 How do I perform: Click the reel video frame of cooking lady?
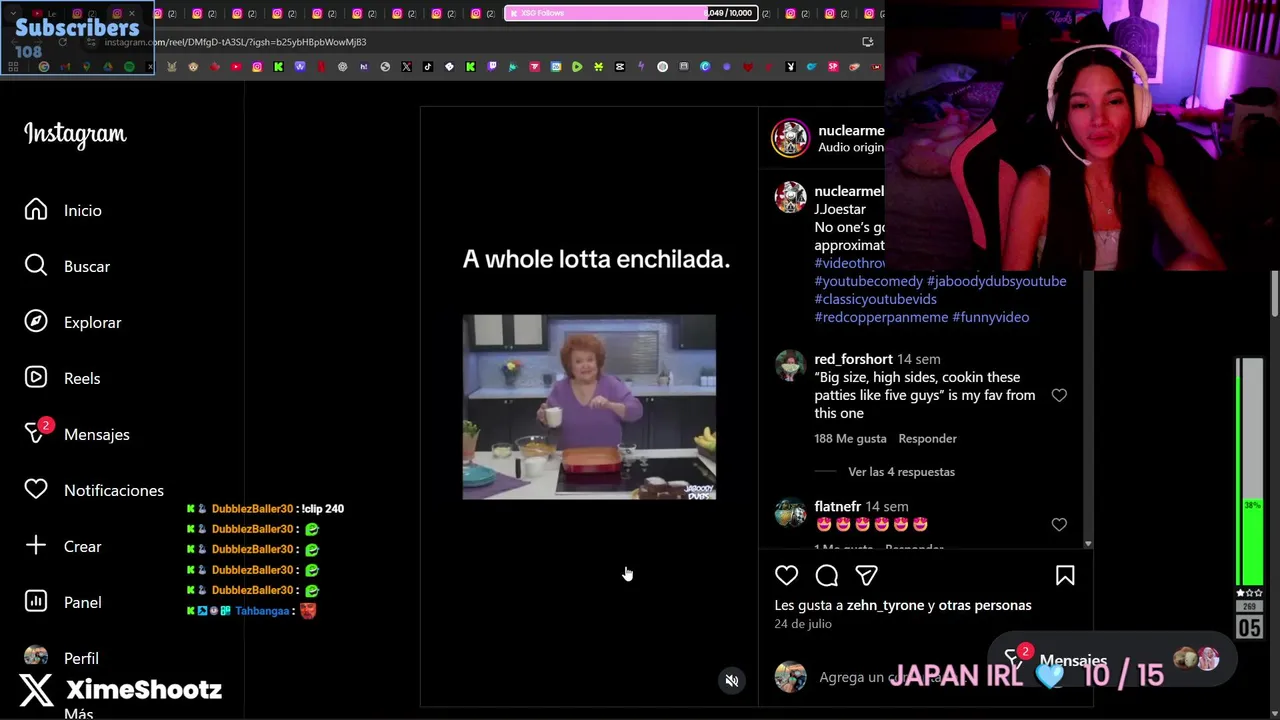tap(589, 407)
